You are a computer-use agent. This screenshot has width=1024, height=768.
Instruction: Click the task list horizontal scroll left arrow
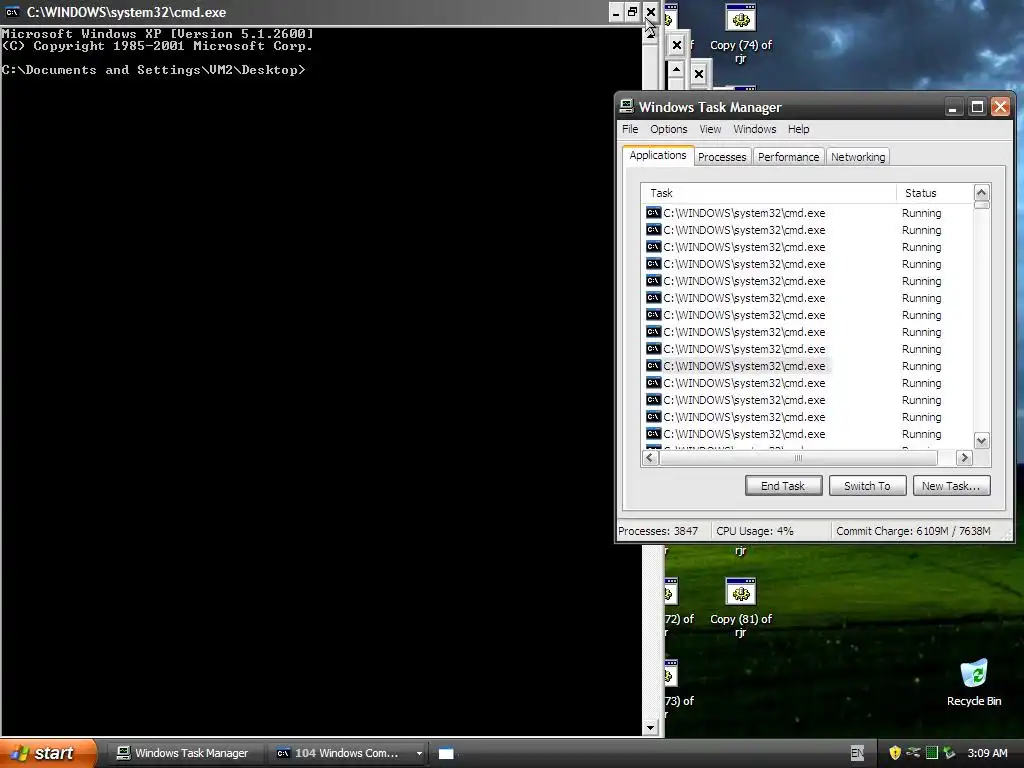(649, 458)
